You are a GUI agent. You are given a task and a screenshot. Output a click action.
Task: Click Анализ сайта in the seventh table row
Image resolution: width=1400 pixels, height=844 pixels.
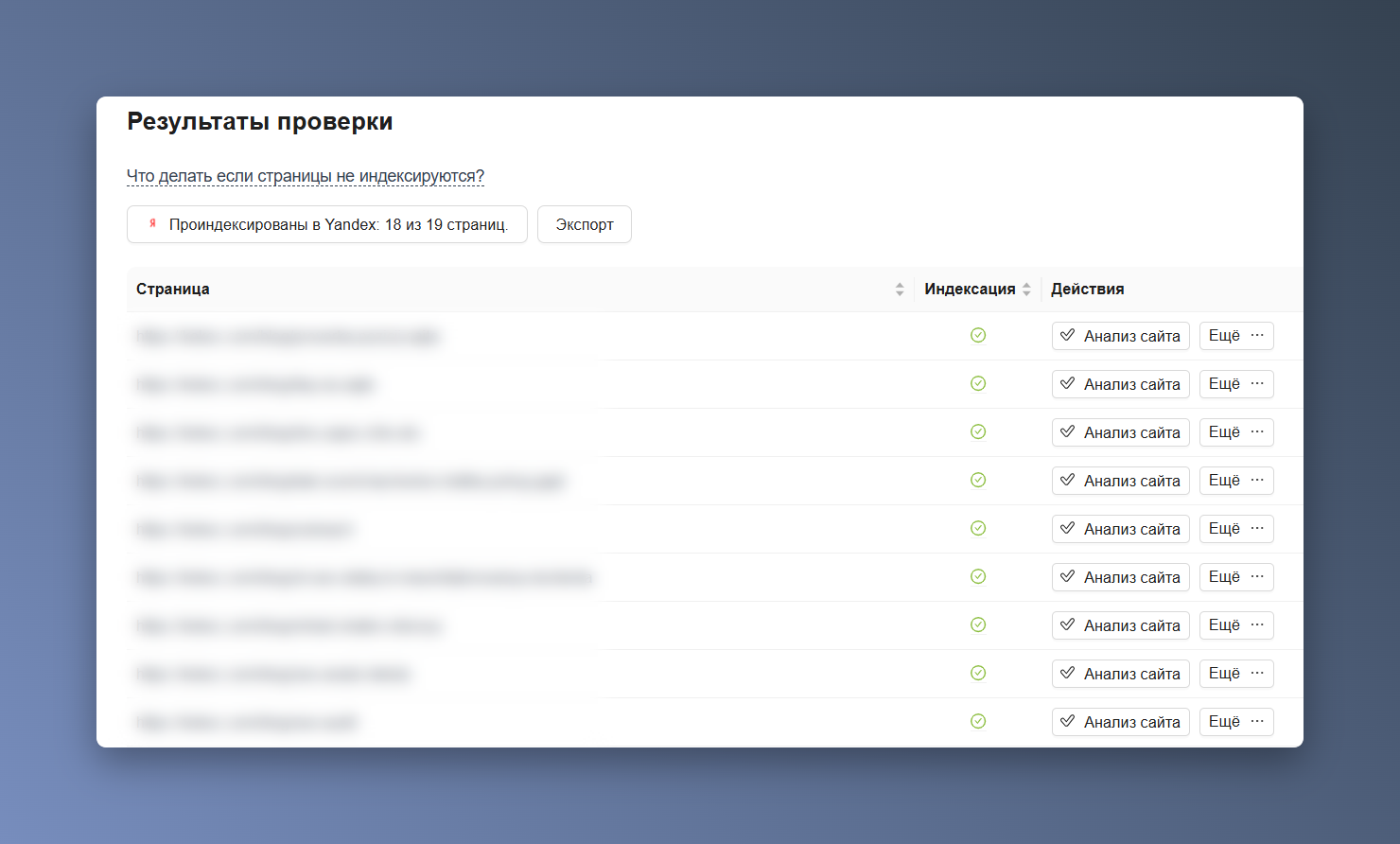pyautogui.click(x=1121, y=625)
